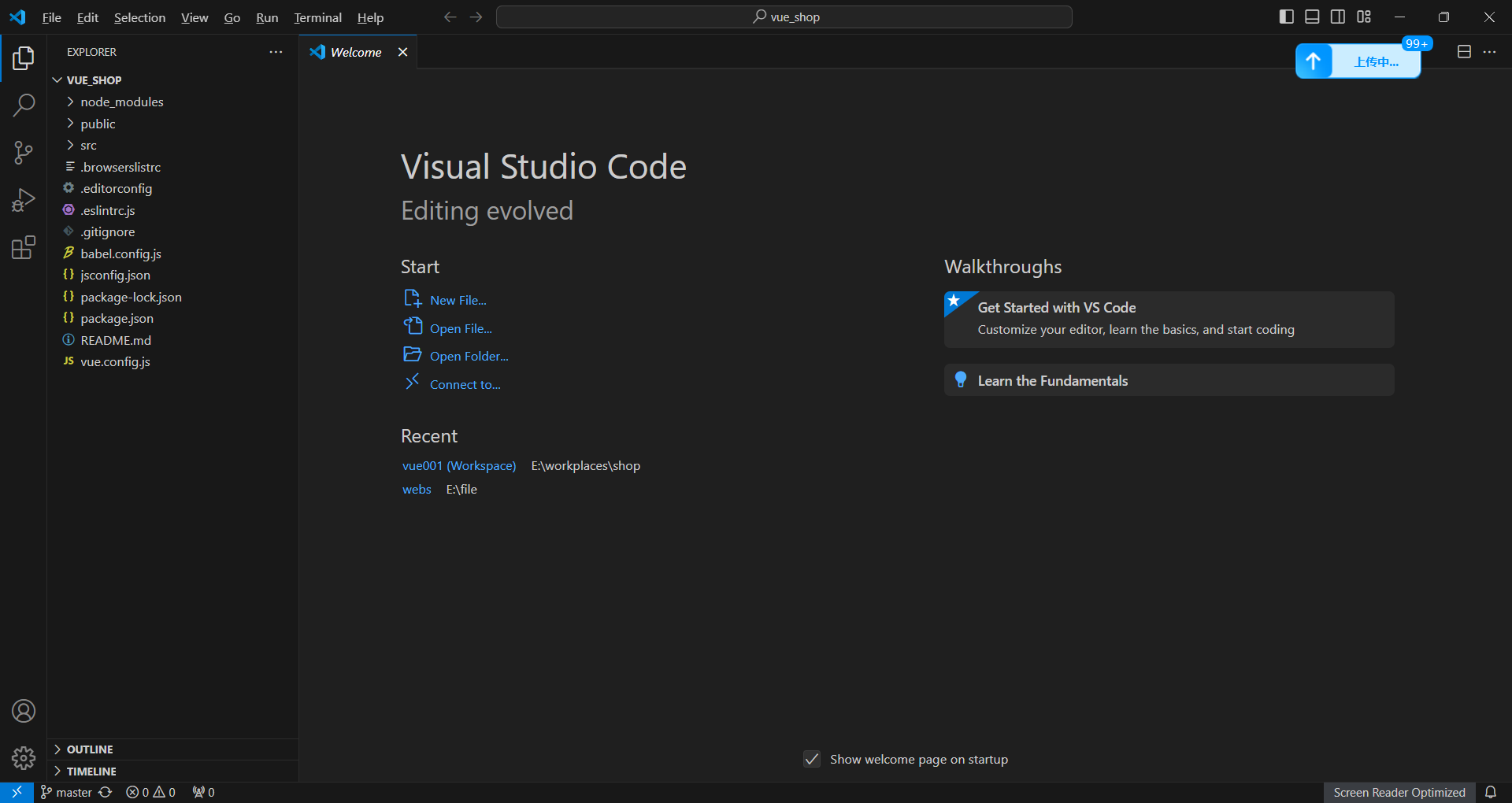This screenshot has width=1512, height=803.
Task: Click the master branch indicator
Action: coord(67,792)
